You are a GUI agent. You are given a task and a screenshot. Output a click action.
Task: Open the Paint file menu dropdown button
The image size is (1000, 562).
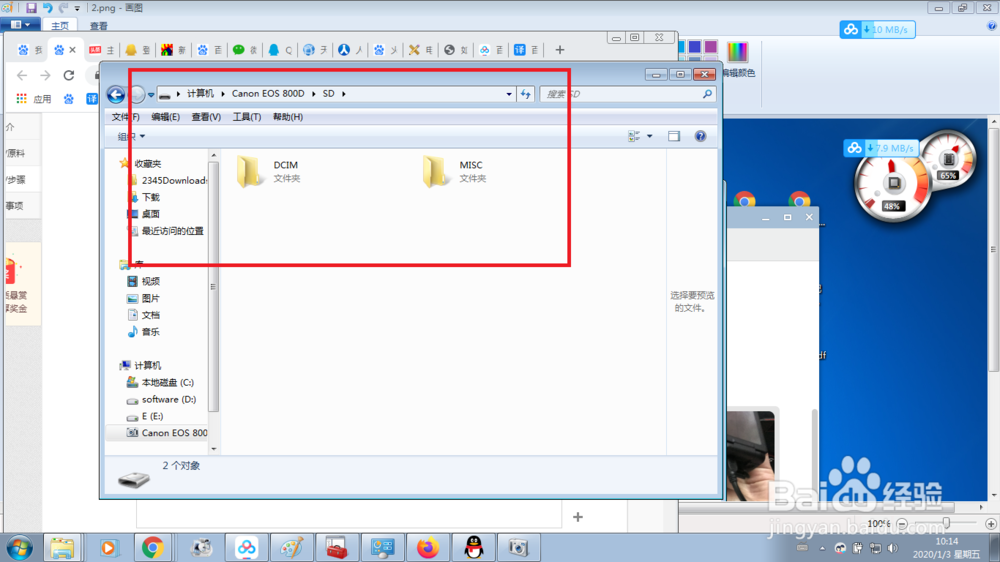pos(20,25)
